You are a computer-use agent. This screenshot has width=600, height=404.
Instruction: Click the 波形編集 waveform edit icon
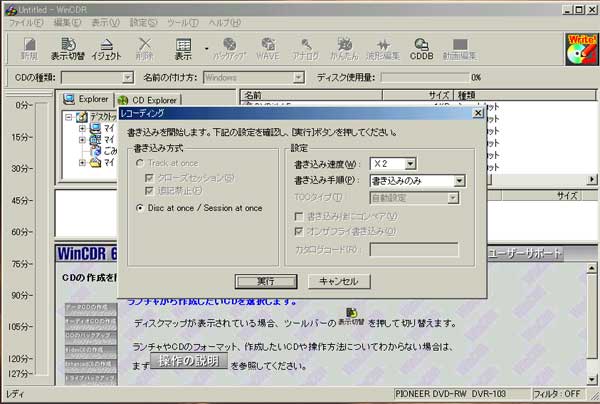tap(383, 49)
